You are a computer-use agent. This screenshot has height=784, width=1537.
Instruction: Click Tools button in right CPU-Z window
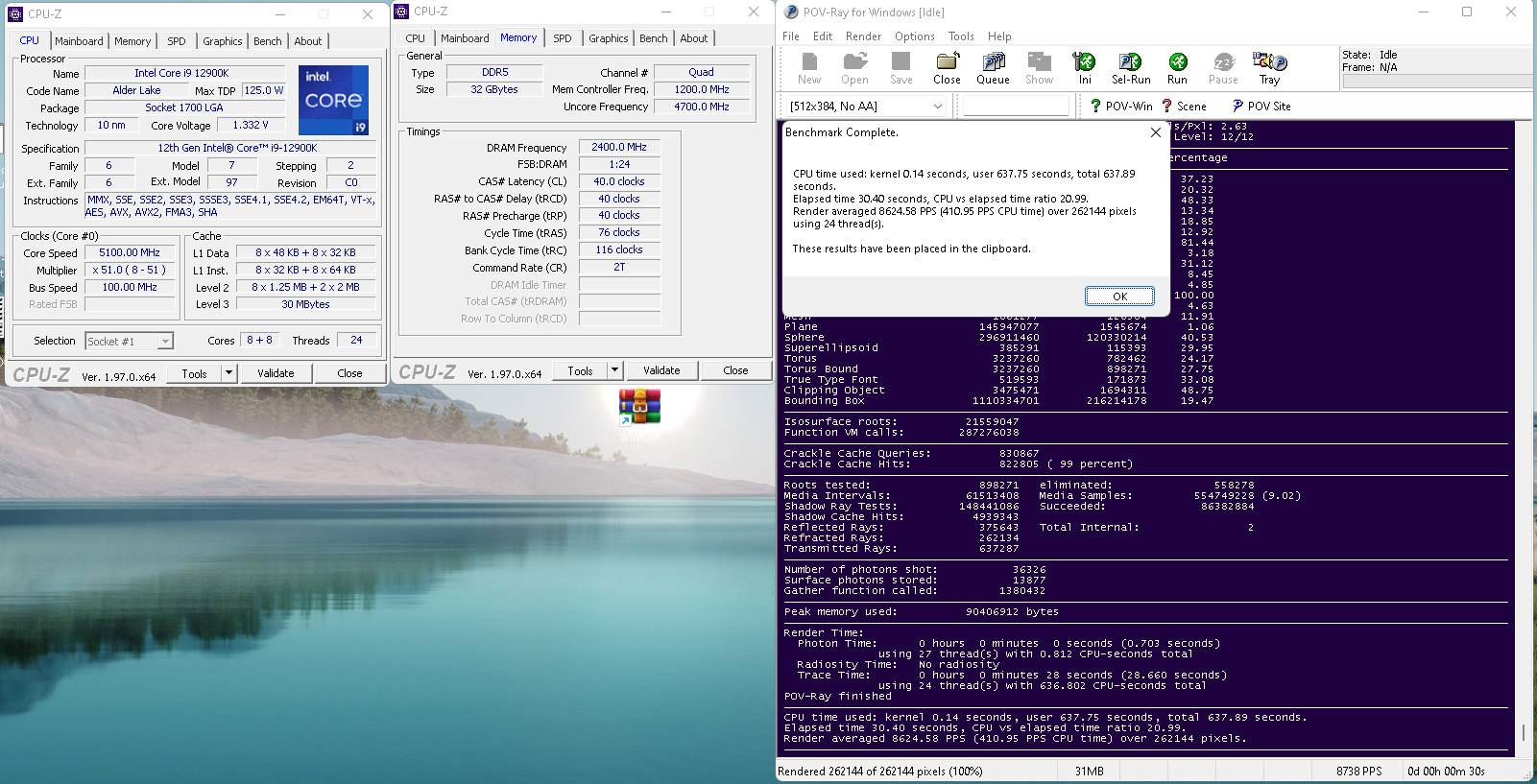(x=580, y=370)
